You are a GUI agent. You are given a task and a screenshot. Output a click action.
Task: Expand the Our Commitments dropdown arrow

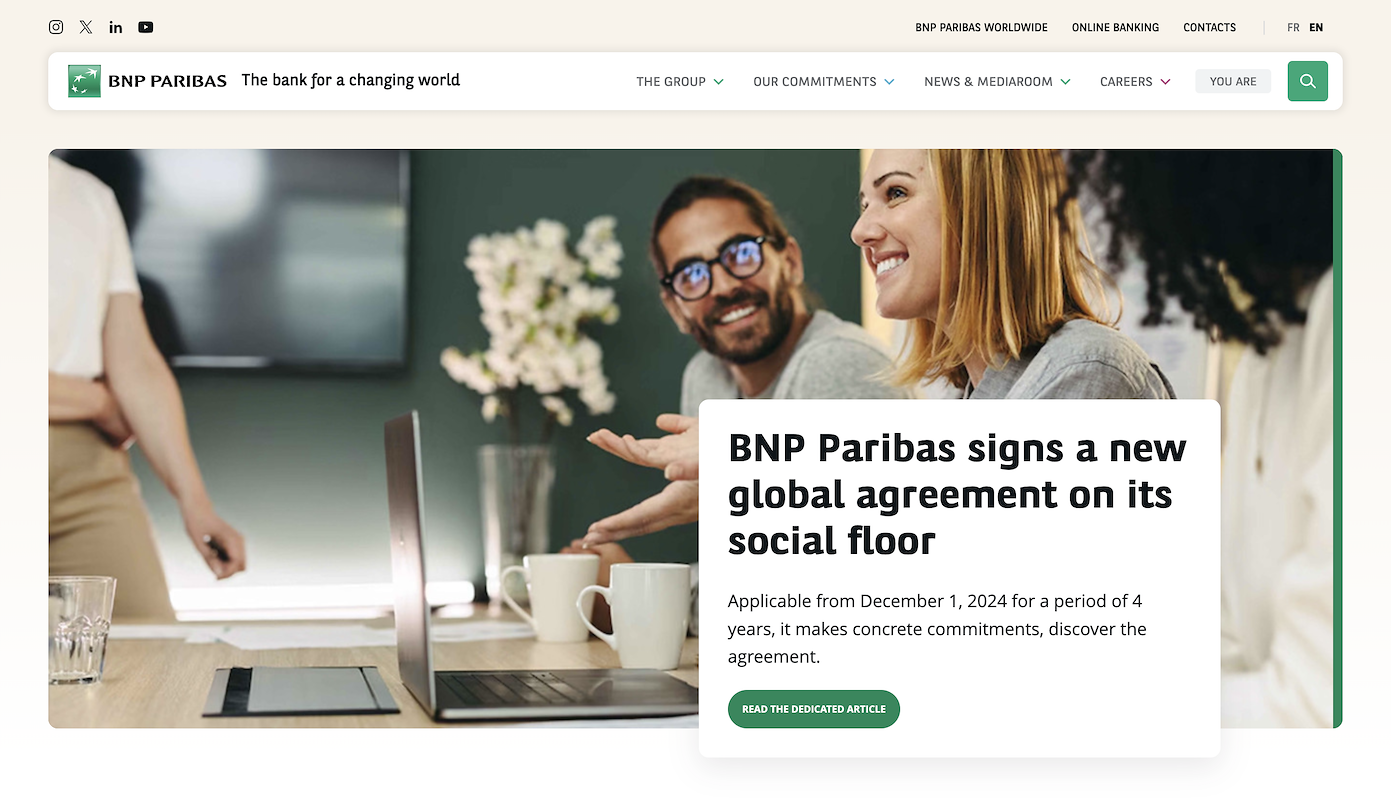tap(889, 82)
